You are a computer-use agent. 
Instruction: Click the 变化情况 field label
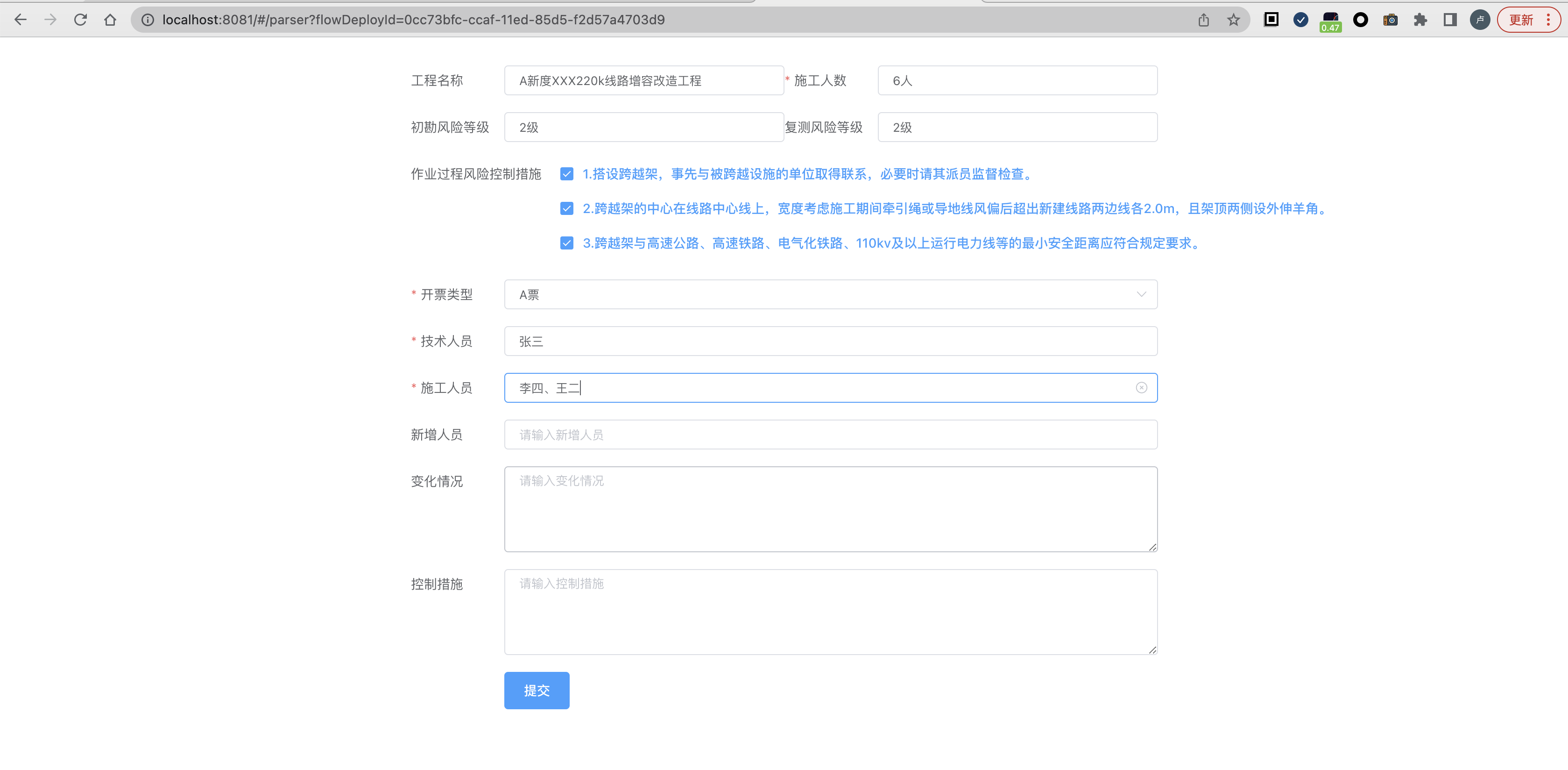pyautogui.click(x=437, y=481)
